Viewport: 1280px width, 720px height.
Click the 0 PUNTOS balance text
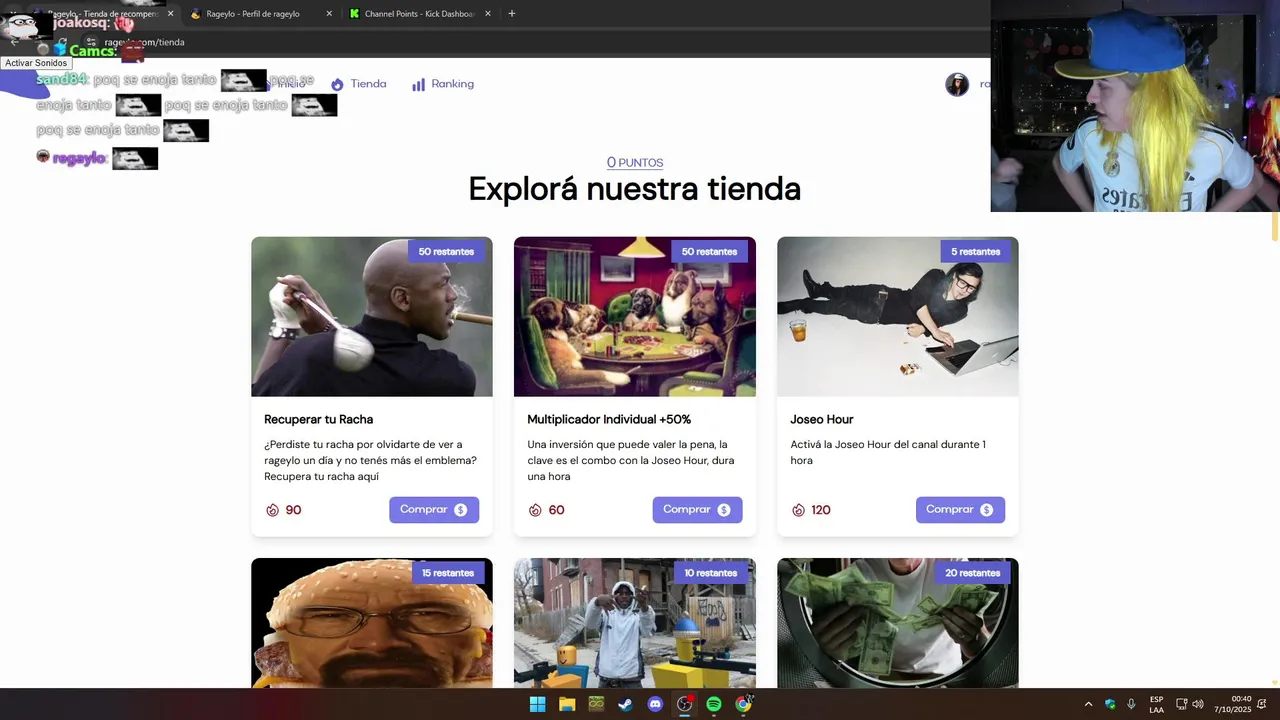(x=635, y=163)
